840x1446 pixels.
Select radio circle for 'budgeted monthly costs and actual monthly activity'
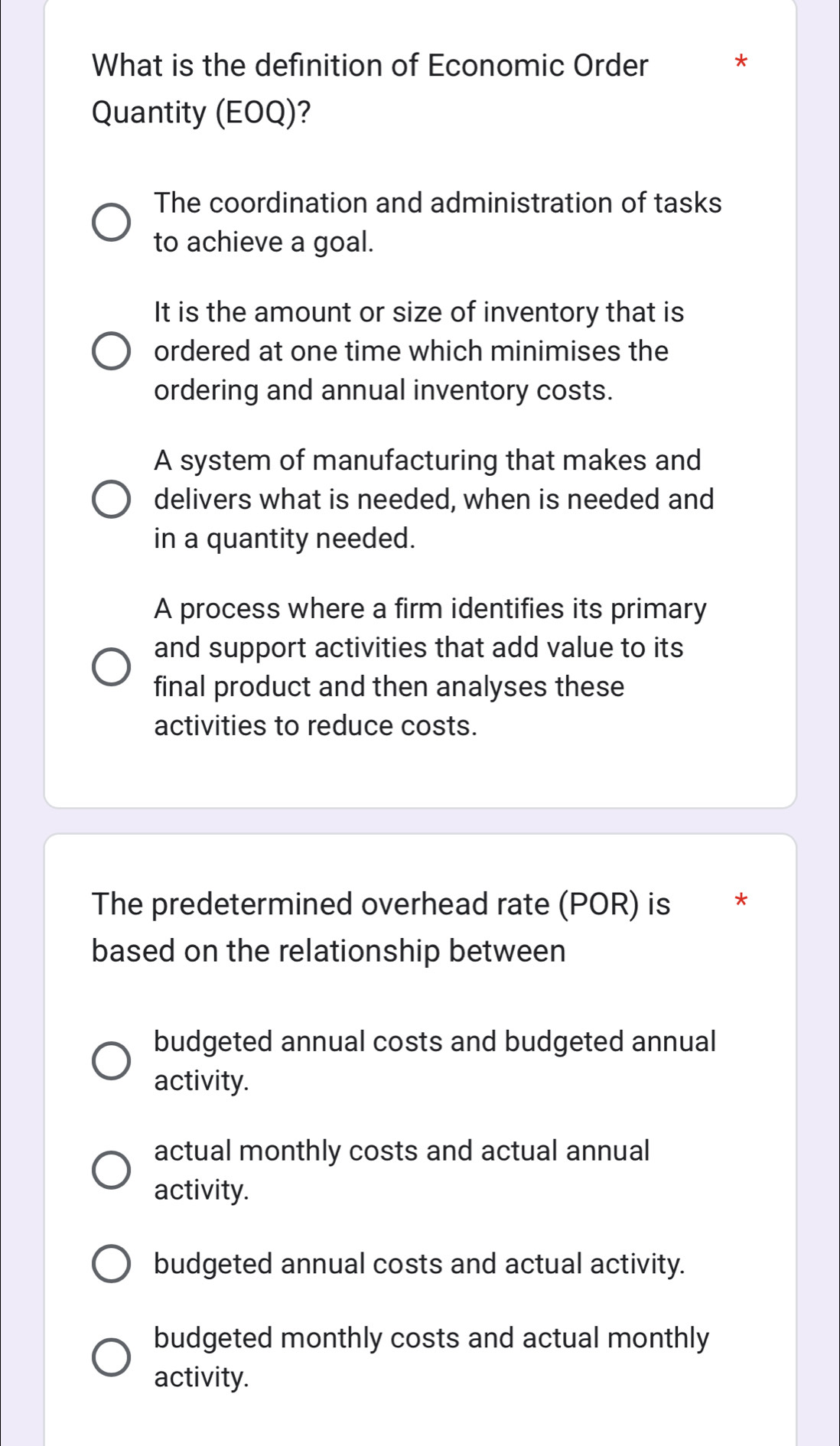(112, 1357)
